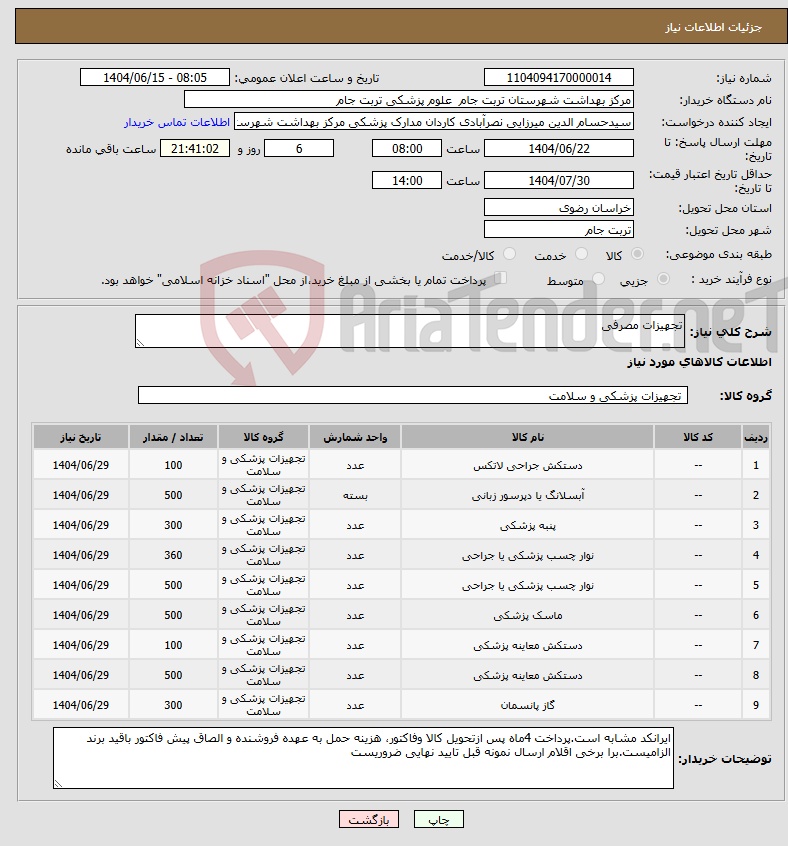Click the واحد شمارش column header

(x=355, y=437)
